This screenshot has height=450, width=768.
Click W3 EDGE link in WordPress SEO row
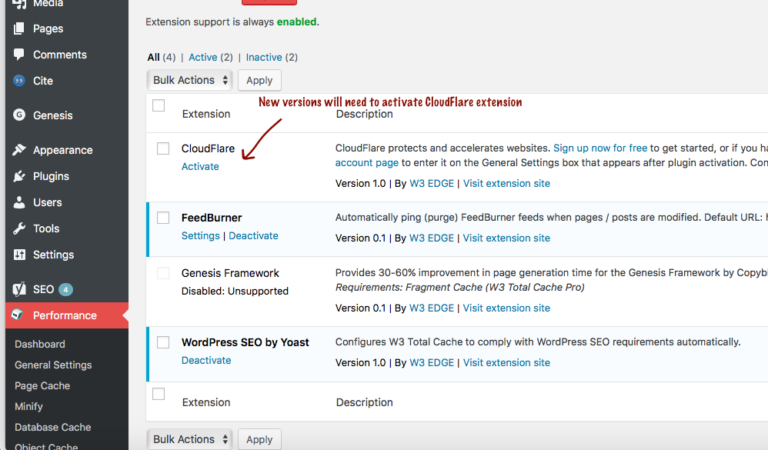point(432,362)
